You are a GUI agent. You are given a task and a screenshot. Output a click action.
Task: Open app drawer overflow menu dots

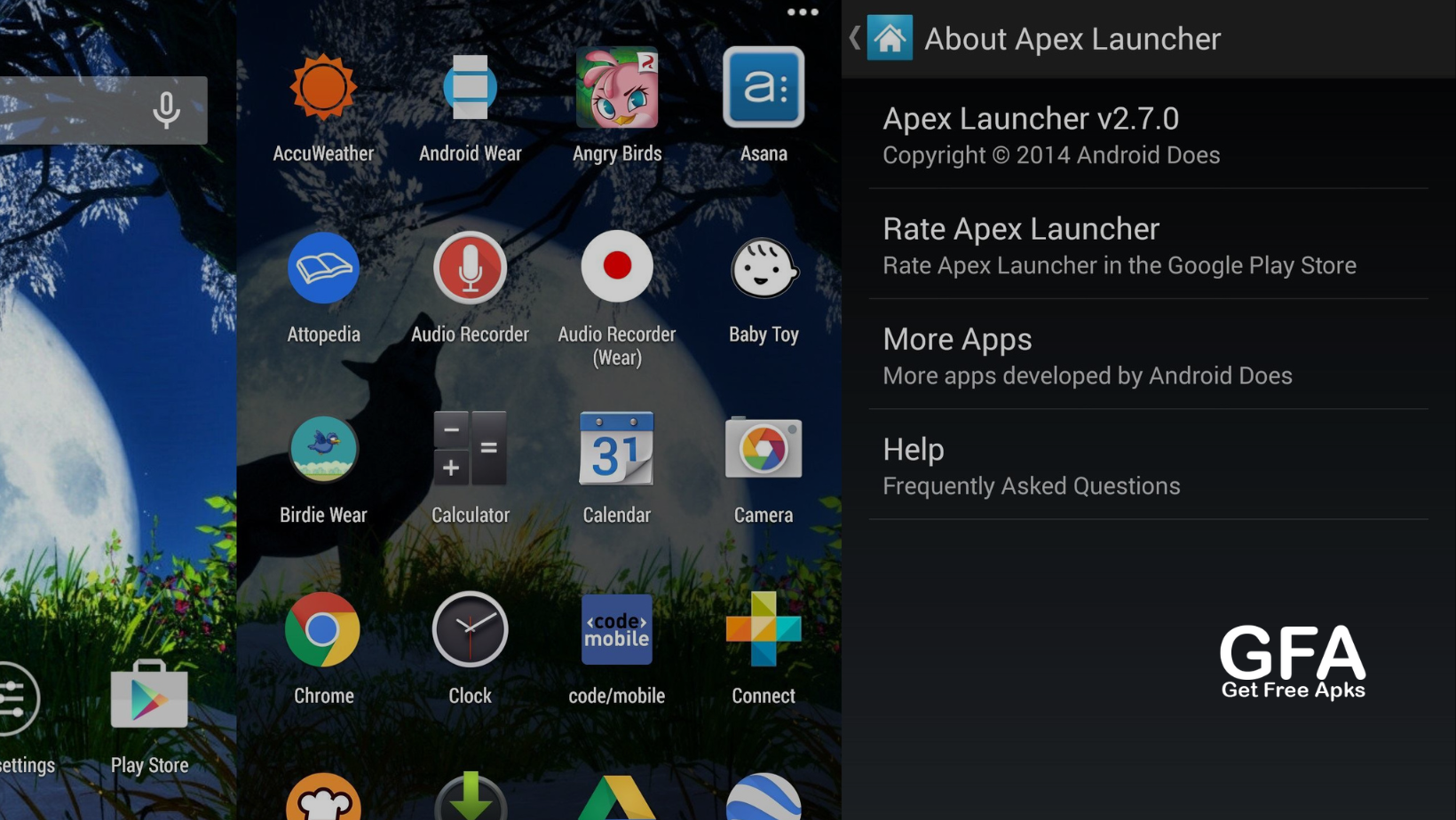803,12
